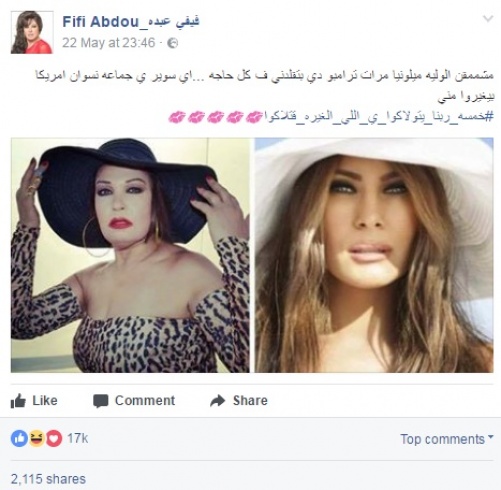This screenshot has width=501, height=490.
Task: Click the Share button label
Action: (x=250, y=400)
